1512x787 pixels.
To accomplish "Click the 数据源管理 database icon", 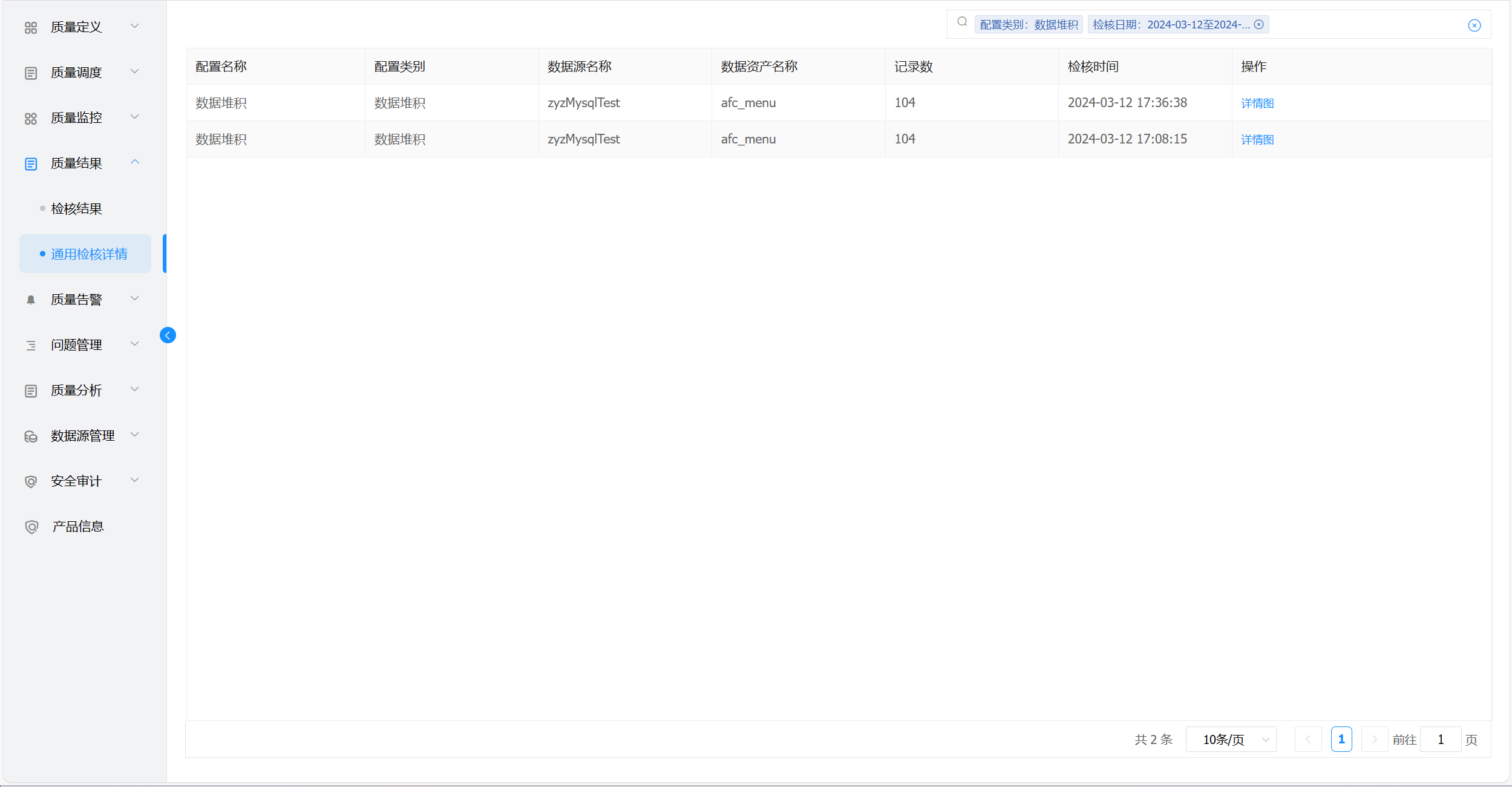I will click(31, 436).
